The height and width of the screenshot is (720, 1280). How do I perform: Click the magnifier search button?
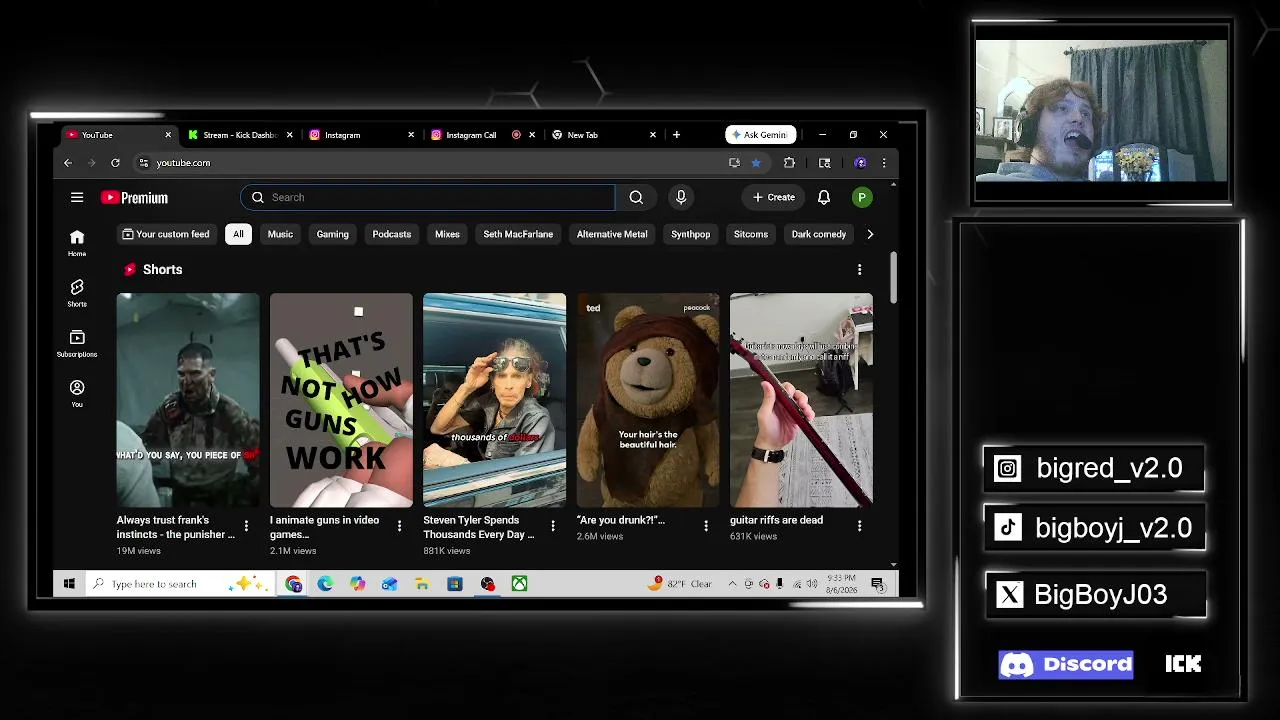coord(636,197)
